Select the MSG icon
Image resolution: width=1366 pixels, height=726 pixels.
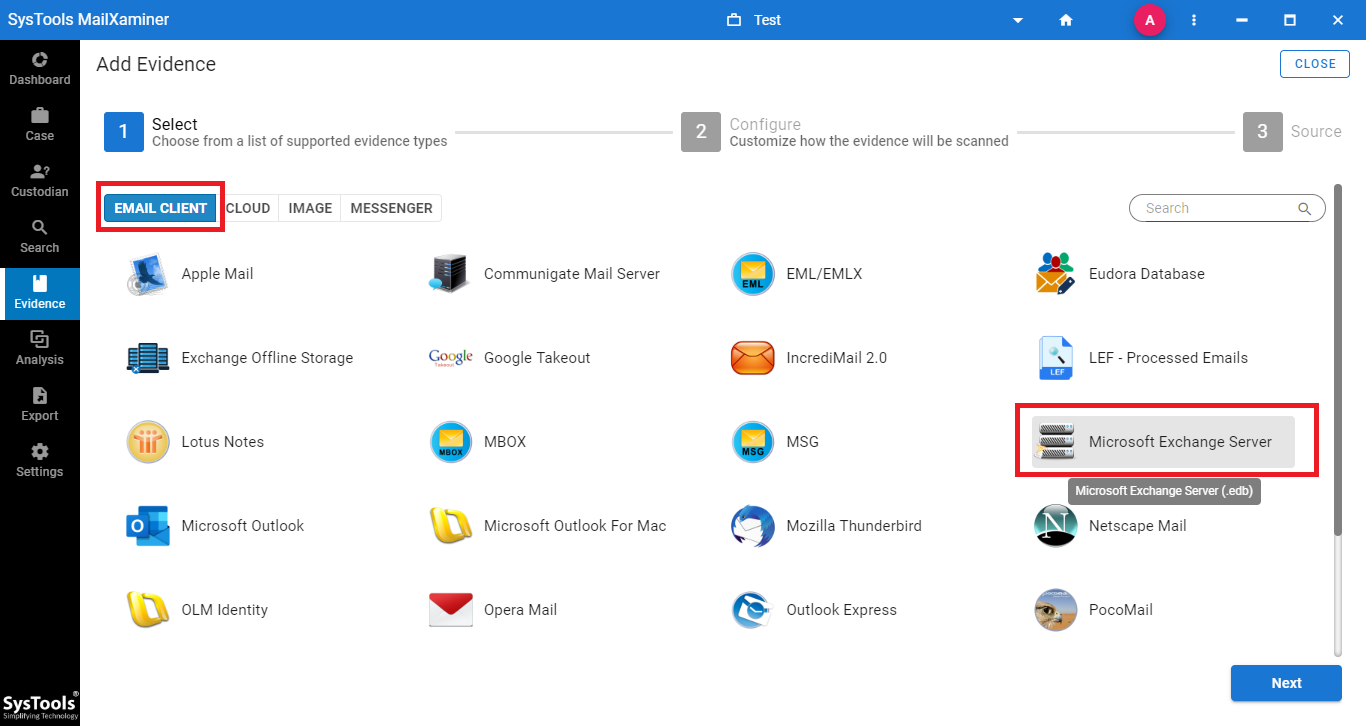coord(753,442)
